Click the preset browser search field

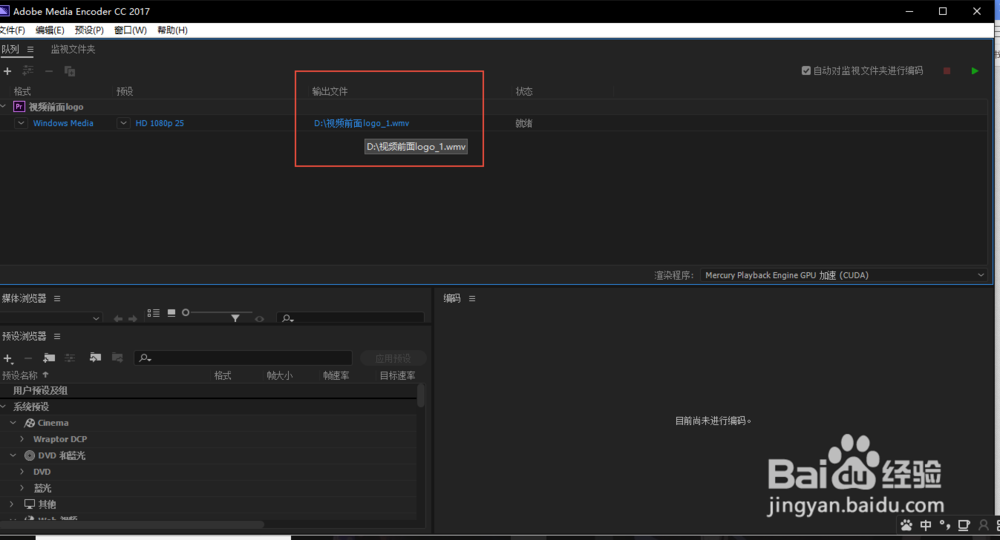click(243, 358)
